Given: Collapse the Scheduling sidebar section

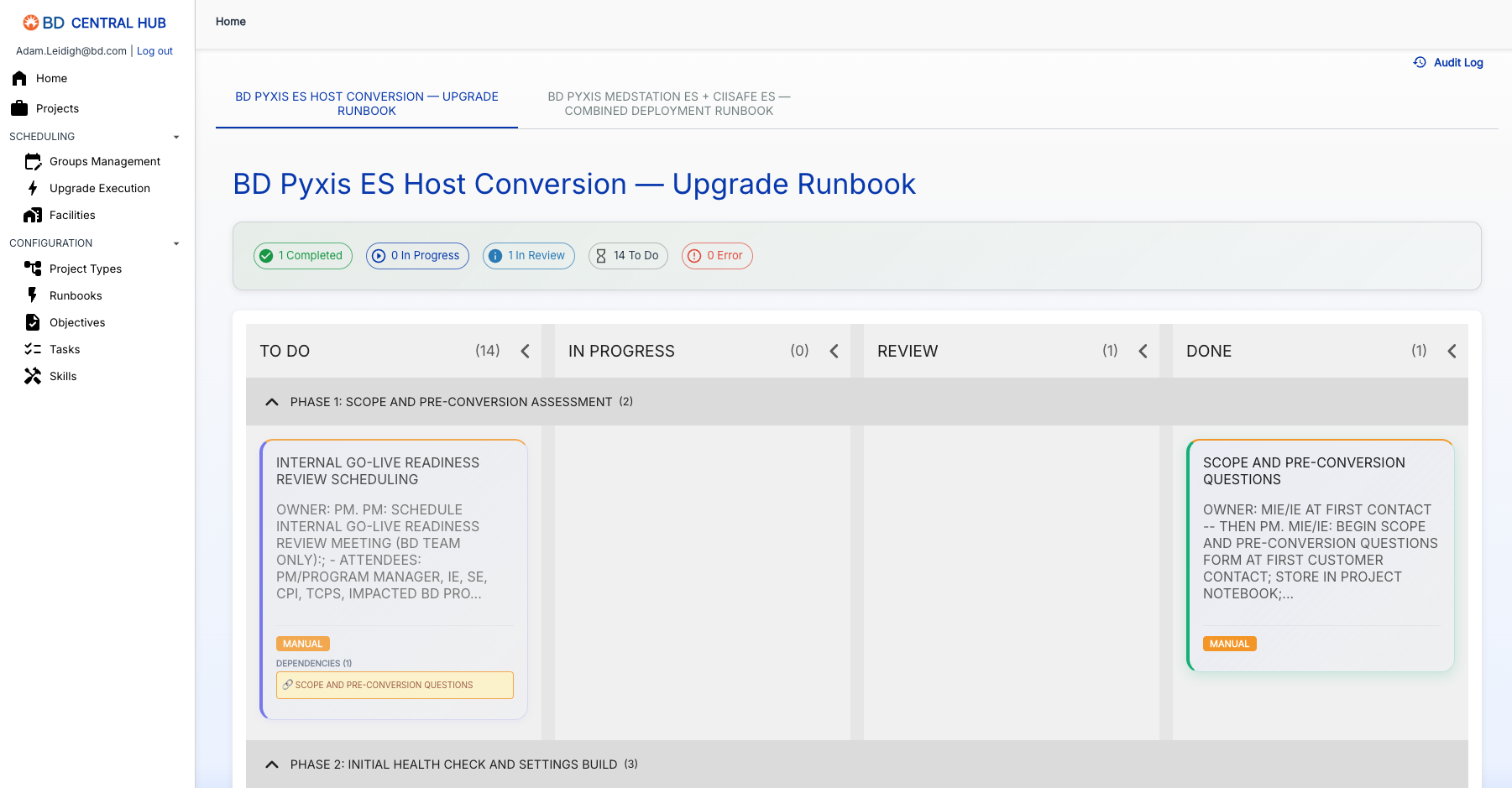Looking at the screenshot, I should coord(176,137).
